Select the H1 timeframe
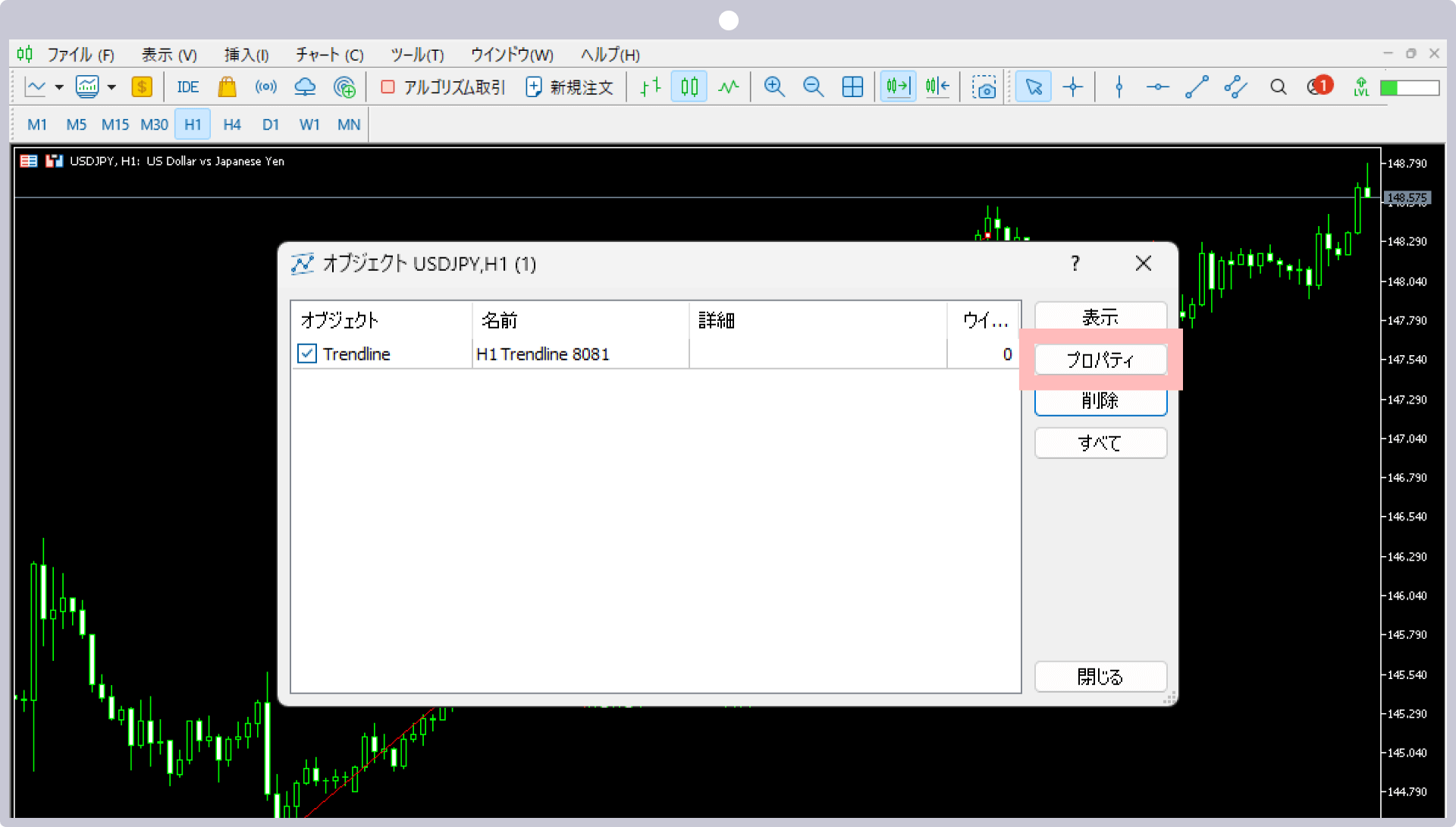The width and height of the screenshot is (1456, 827). coord(193,124)
